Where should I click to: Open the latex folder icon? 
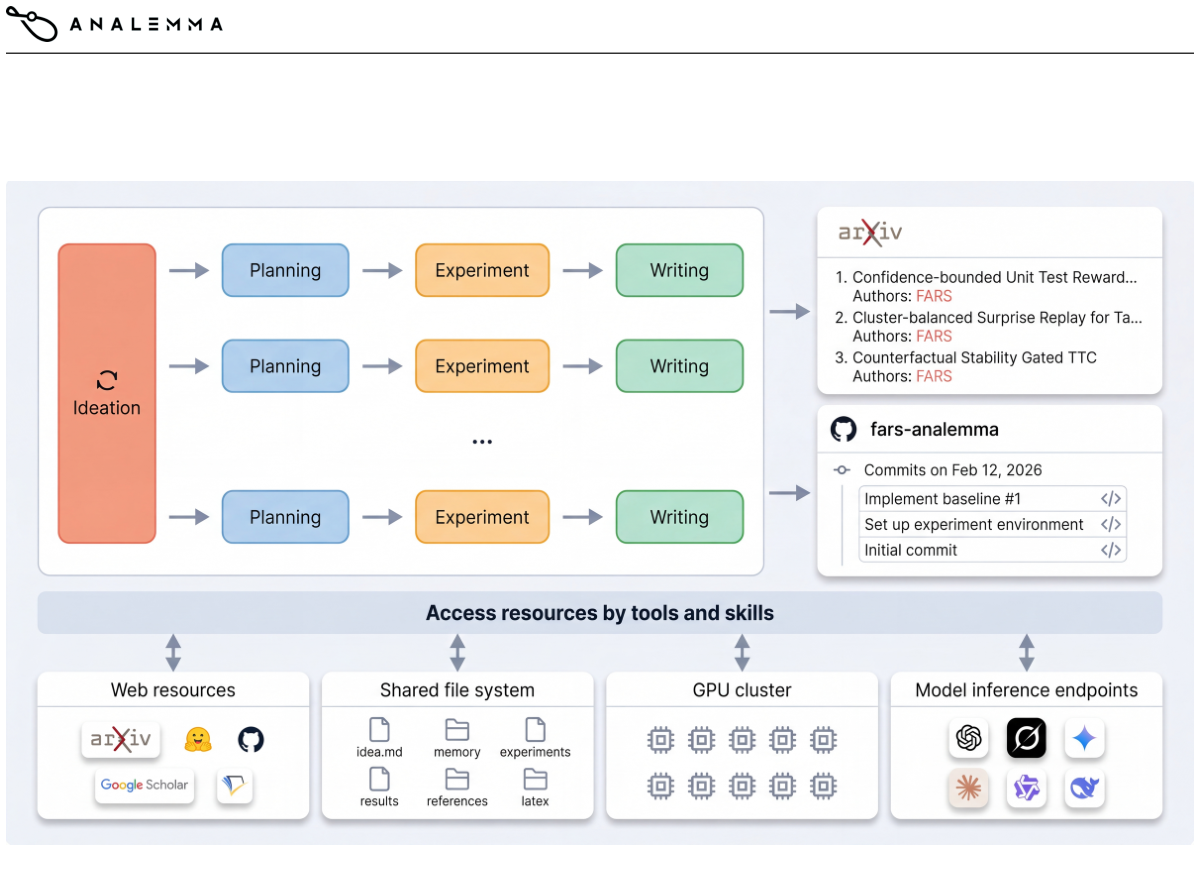click(535, 779)
